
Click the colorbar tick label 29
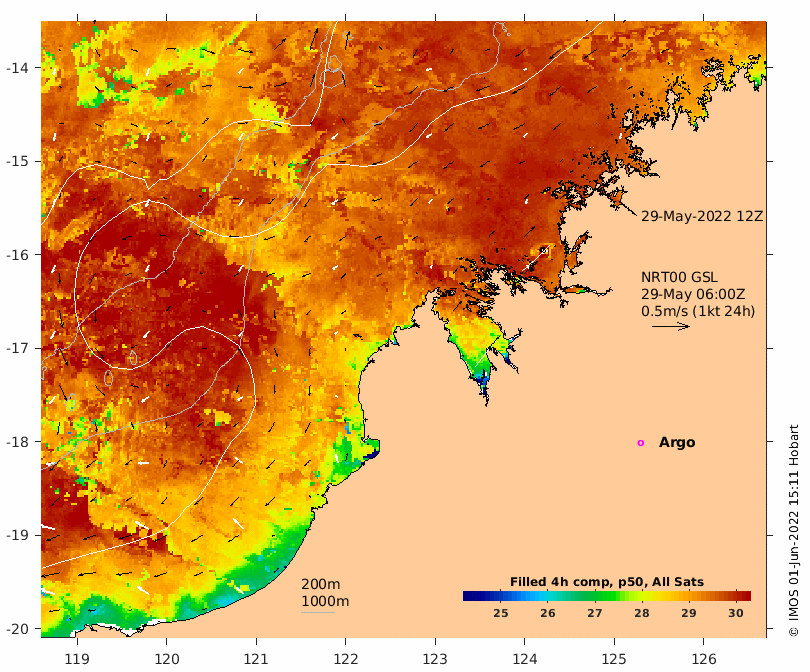(x=689, y=613)
